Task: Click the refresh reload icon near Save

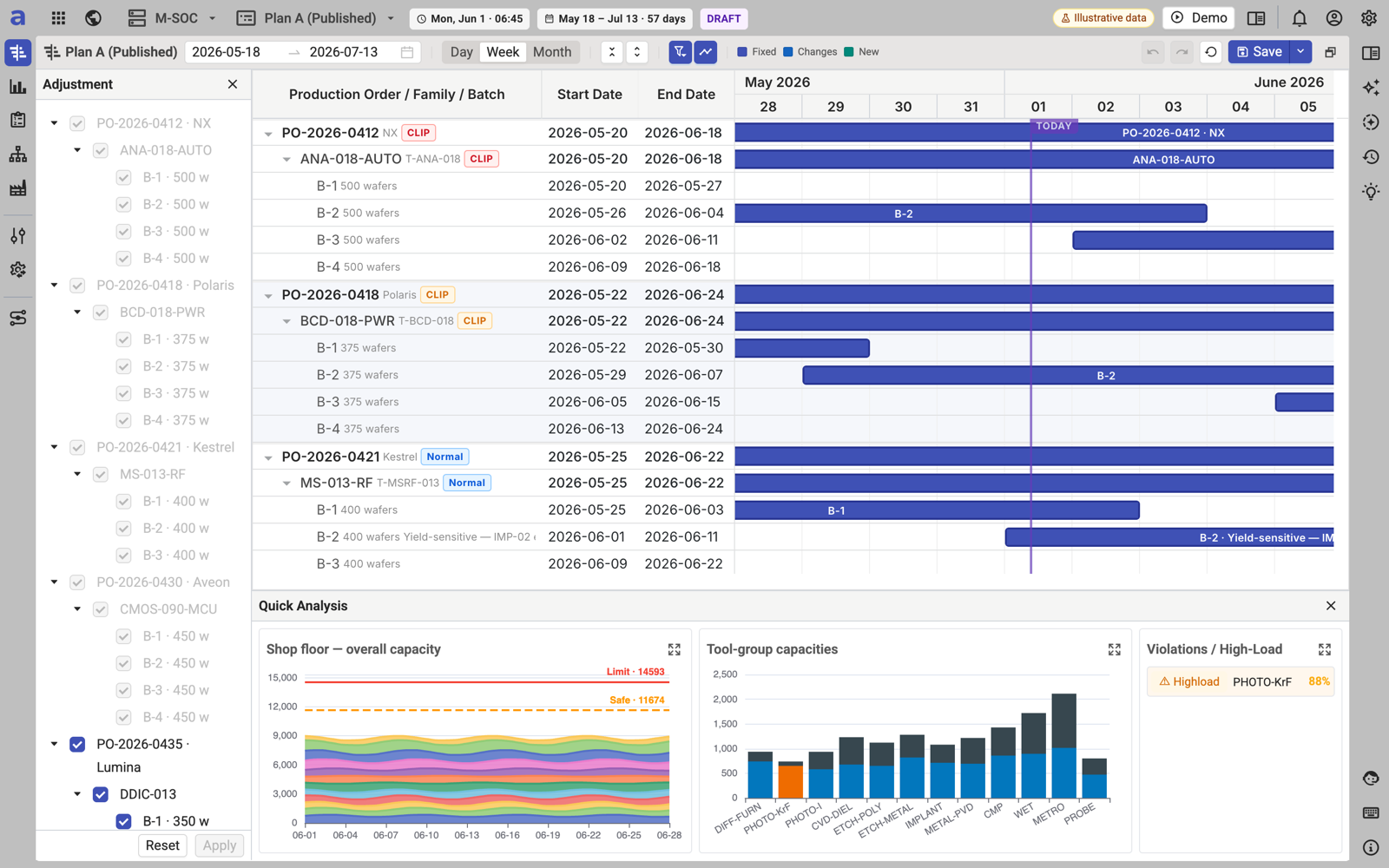Action: [x=1210, y=52]
